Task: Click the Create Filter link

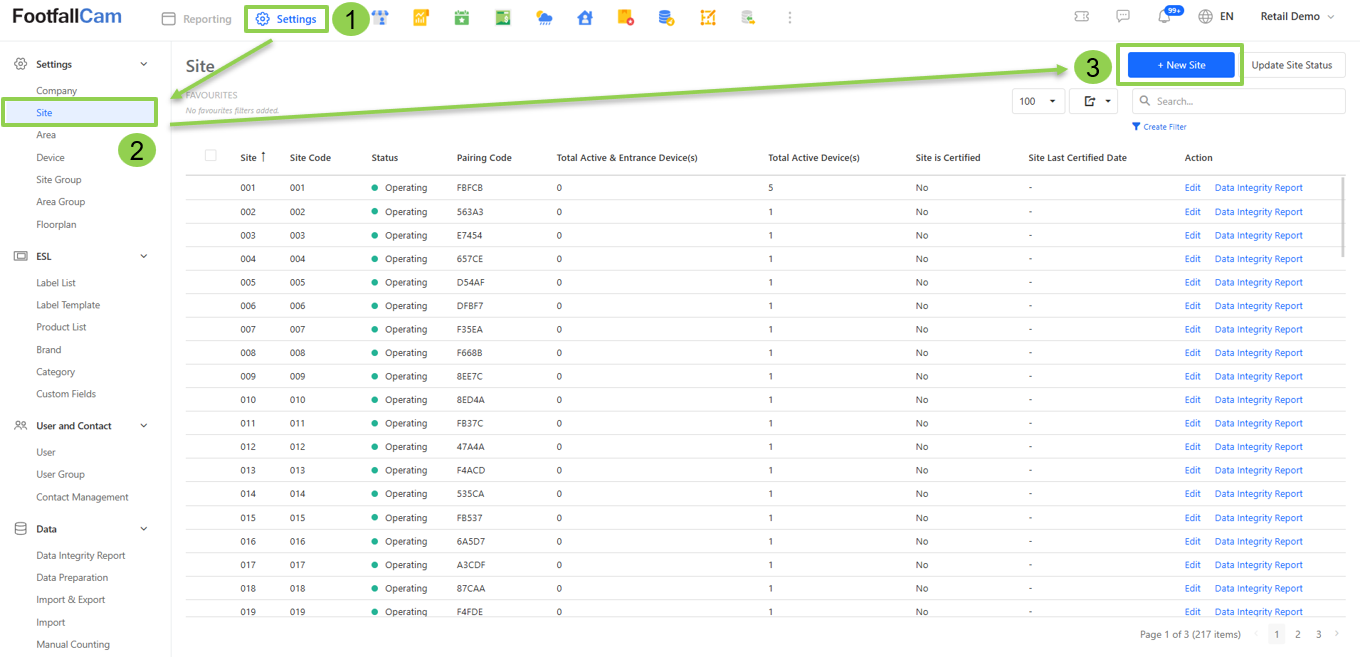Action: [1165, 127]
